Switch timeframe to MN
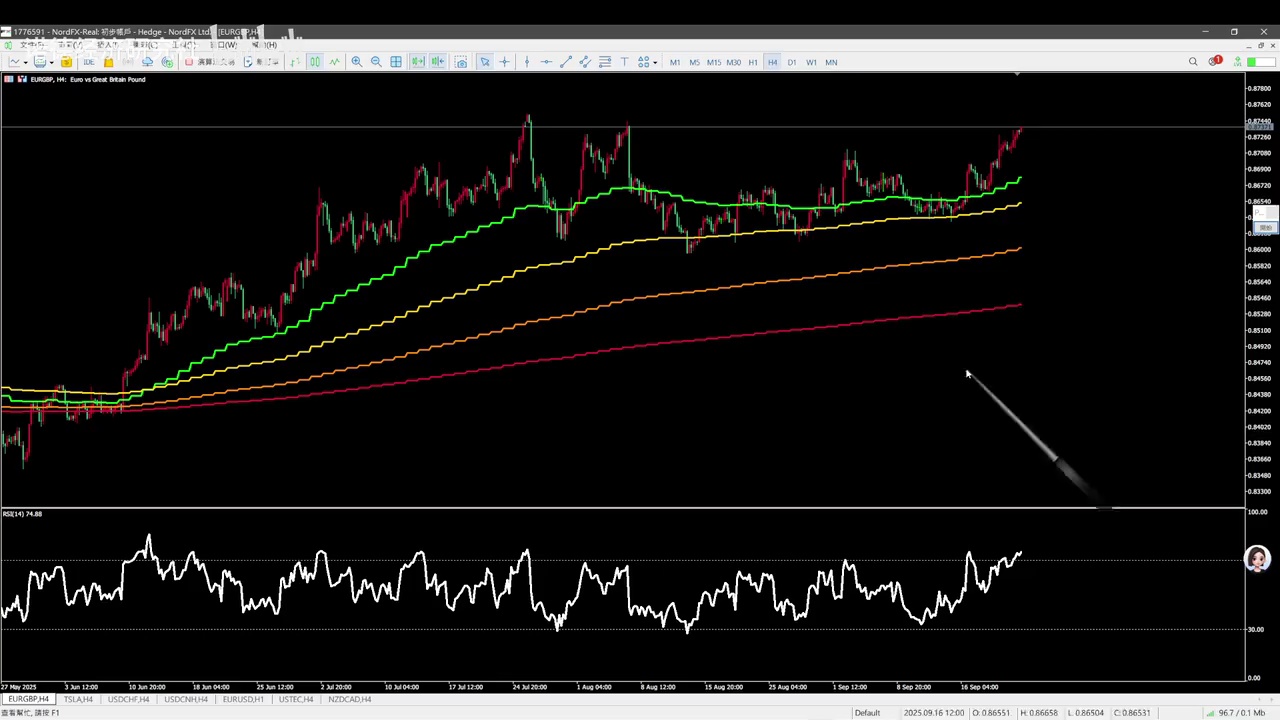This screenshot has height=720, width=1280. pyautogui.click(x=831, y=62)
